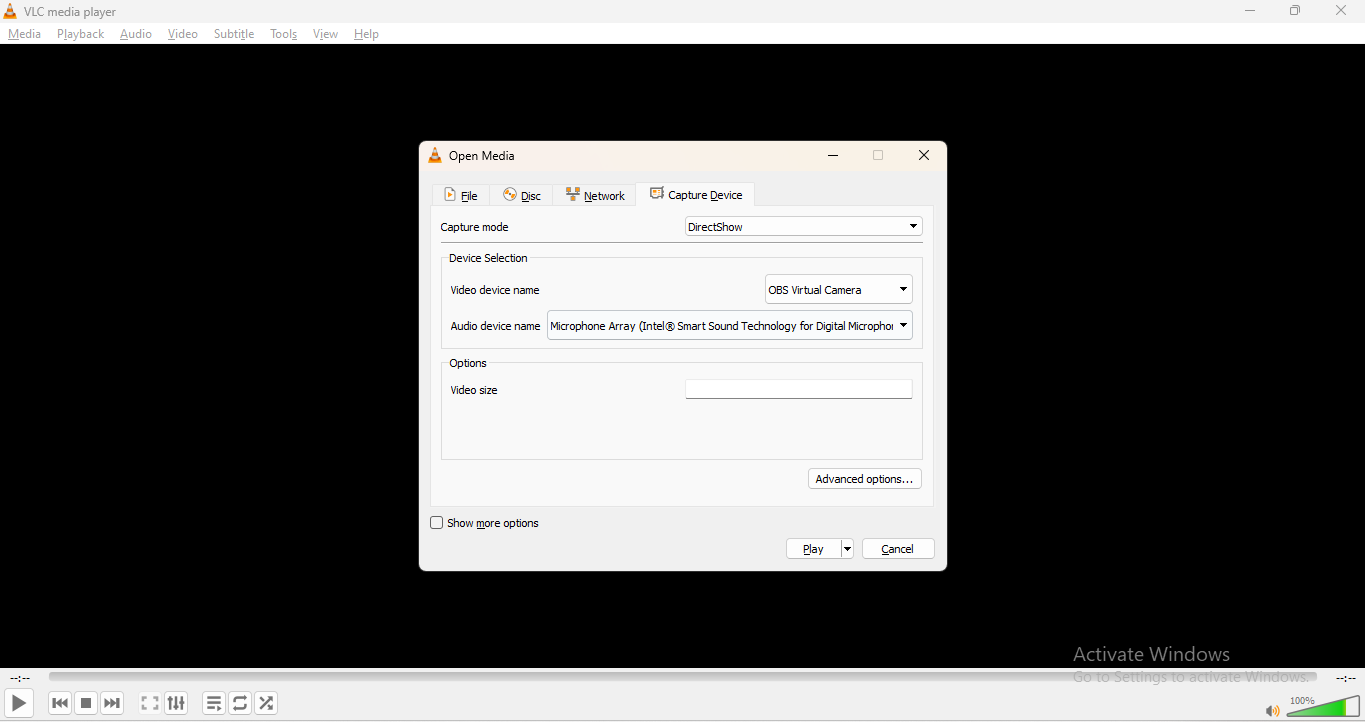
Task: Select the Capture Device tab
Action: (696, 195)
